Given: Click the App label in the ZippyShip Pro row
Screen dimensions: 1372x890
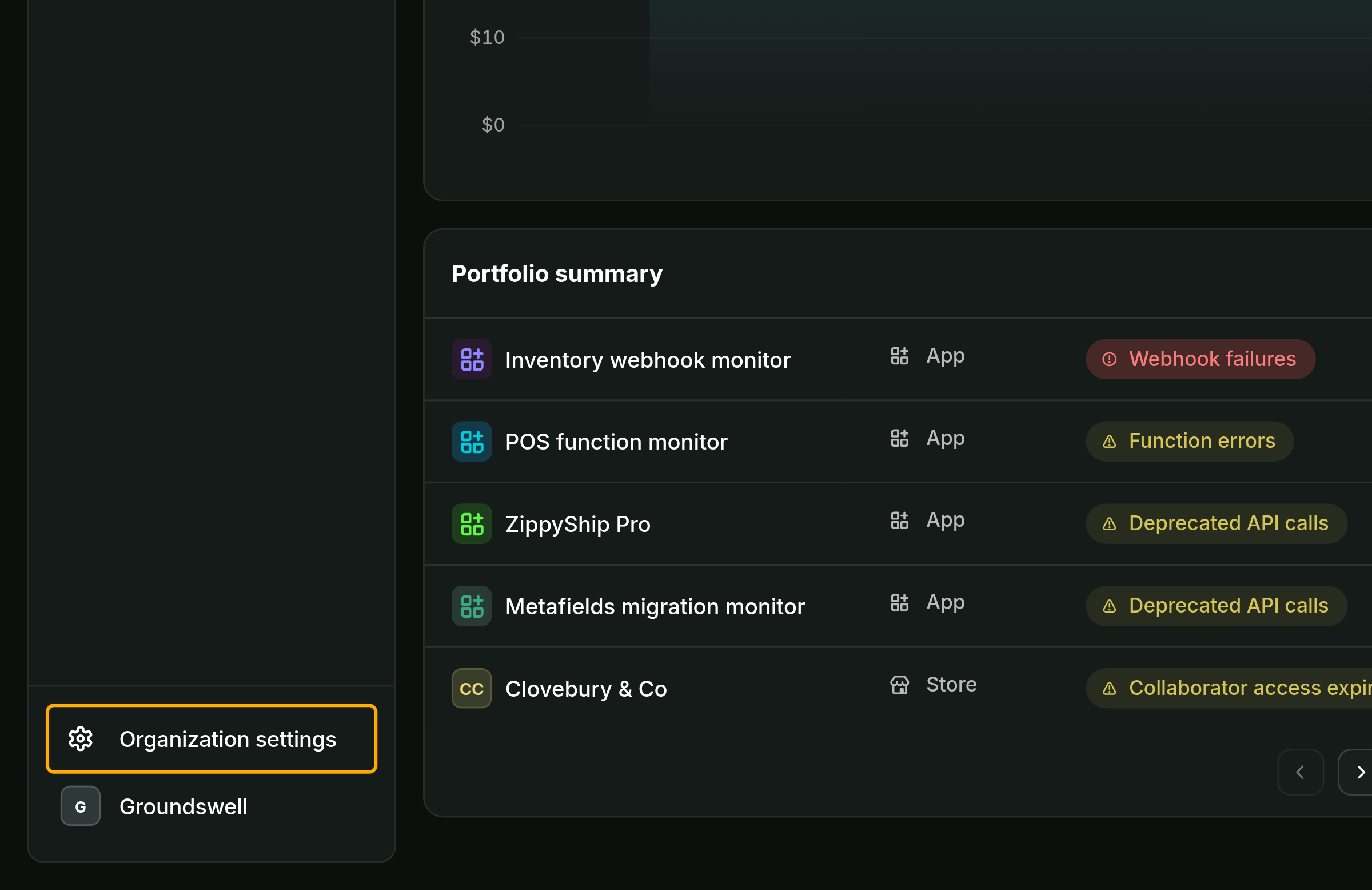Looking at the screenshot, I should pyautogui.click(x=946, y=521).
